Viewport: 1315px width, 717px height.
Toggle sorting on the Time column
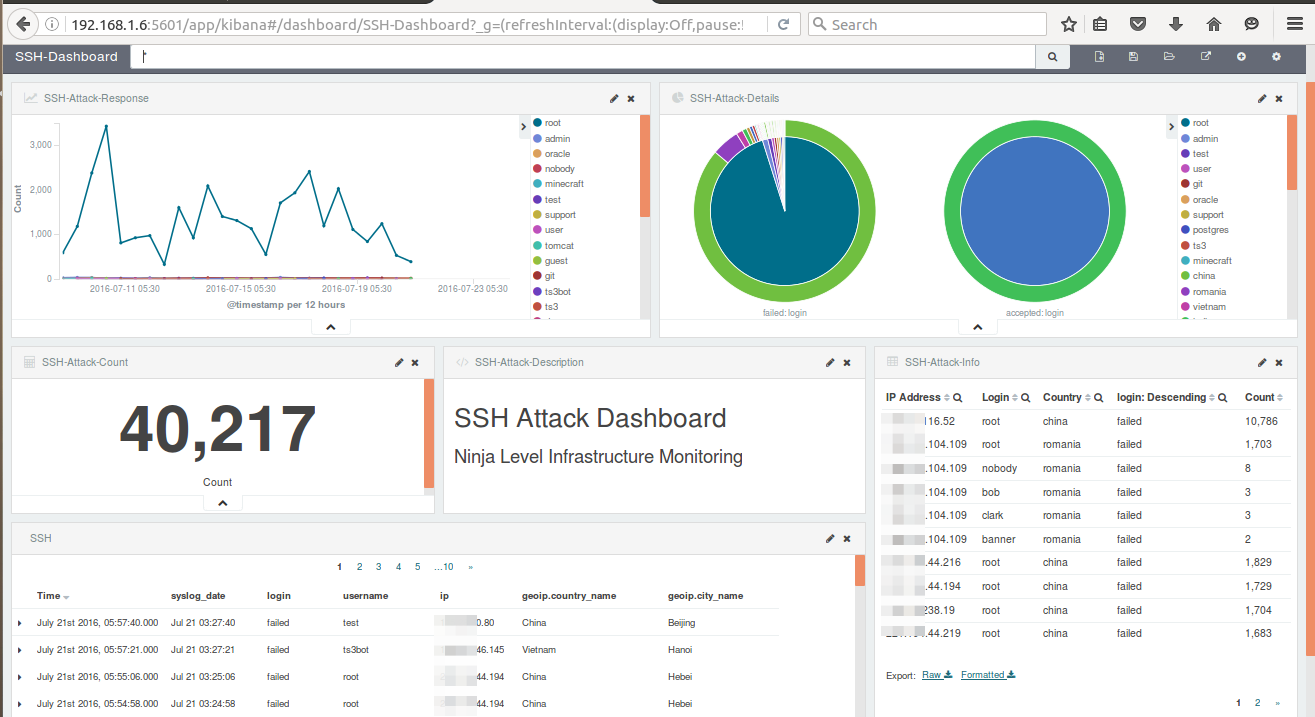(x=51, y=595)
